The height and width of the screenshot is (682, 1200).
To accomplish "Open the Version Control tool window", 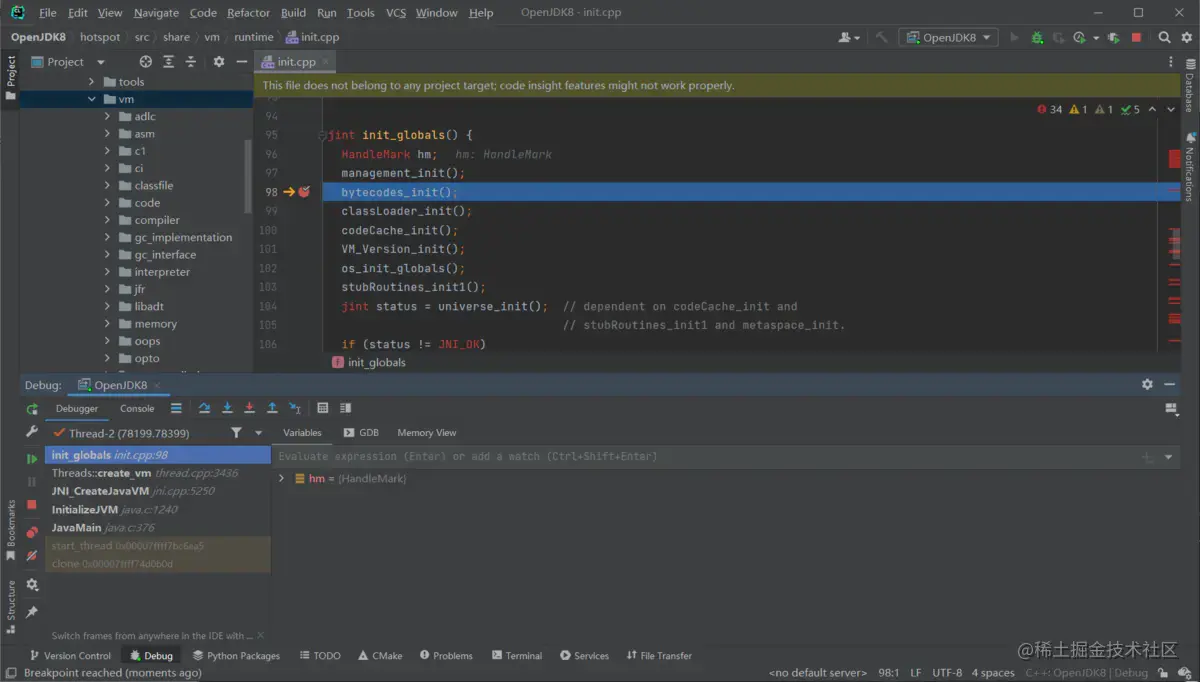I will click(x=70, y=656).
